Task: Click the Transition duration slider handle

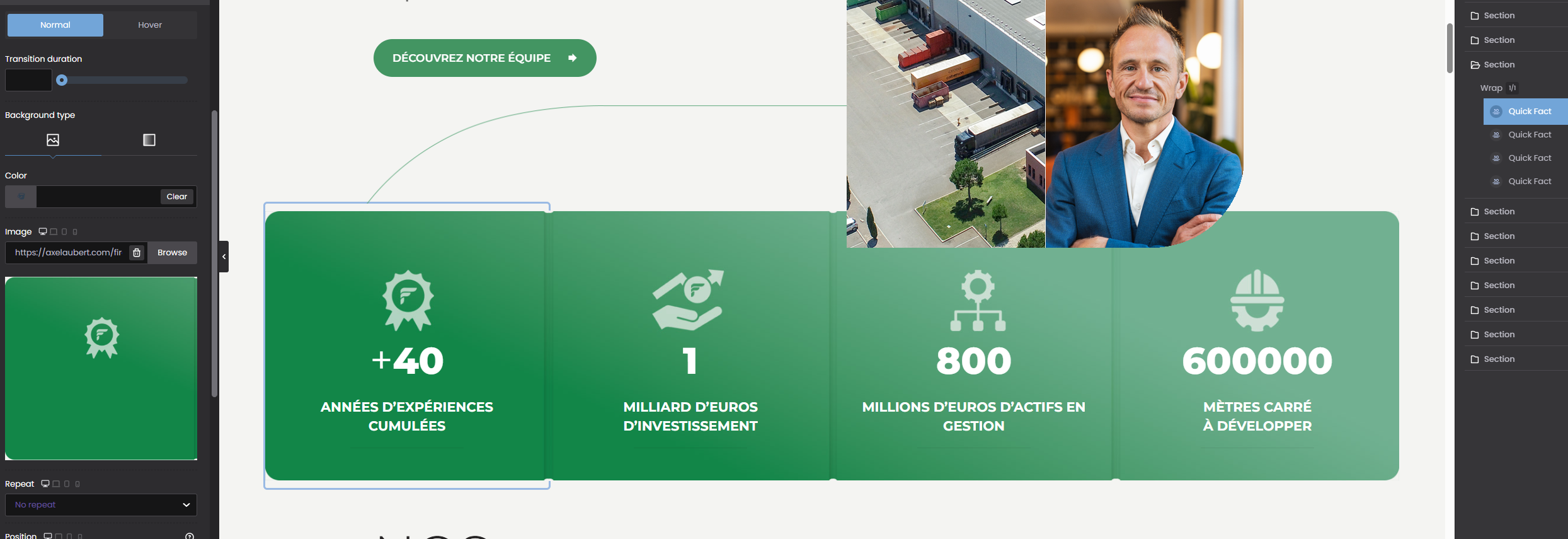Action: pos(62,80)
